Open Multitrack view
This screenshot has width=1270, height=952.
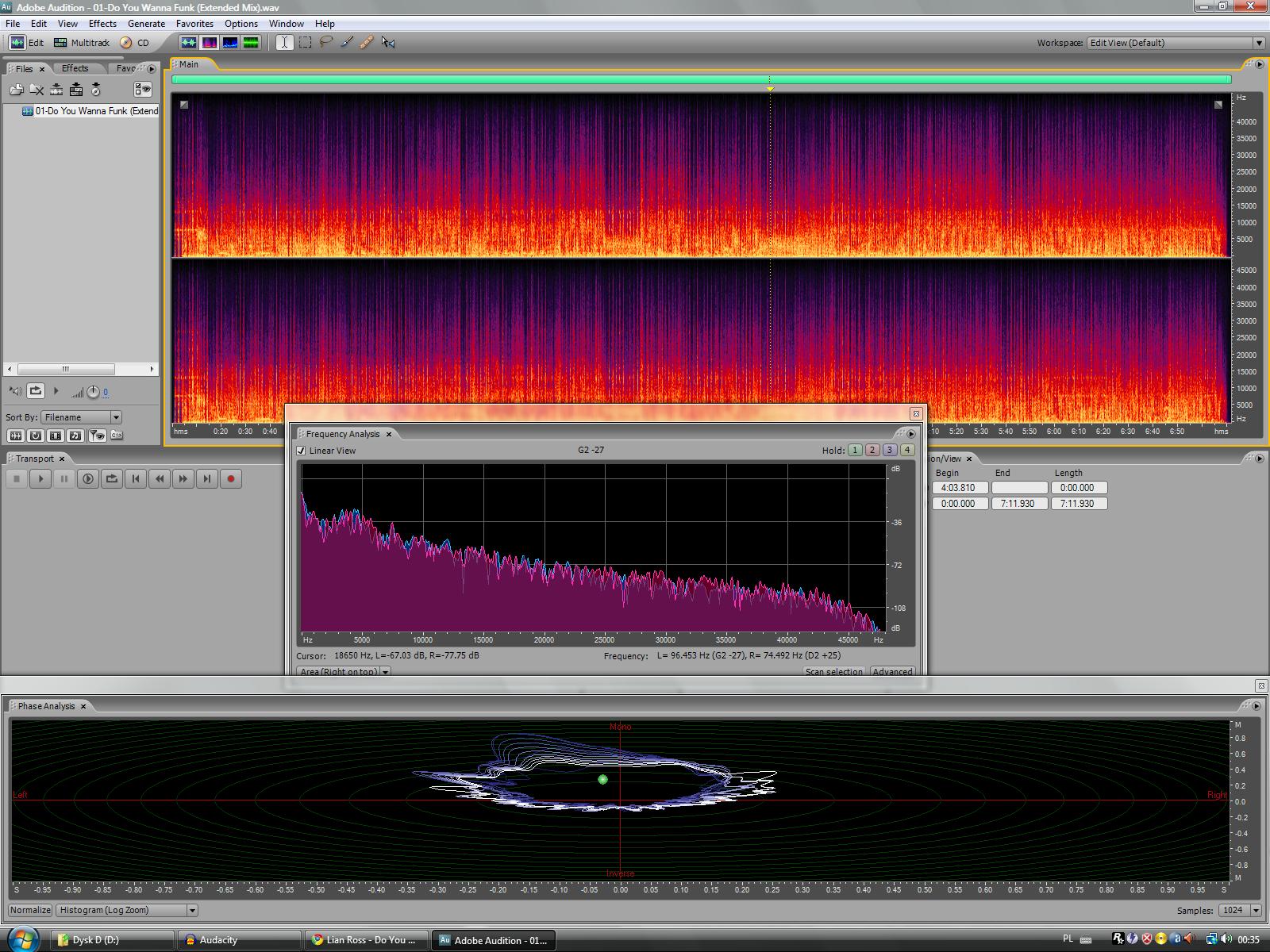coord(82,43)
